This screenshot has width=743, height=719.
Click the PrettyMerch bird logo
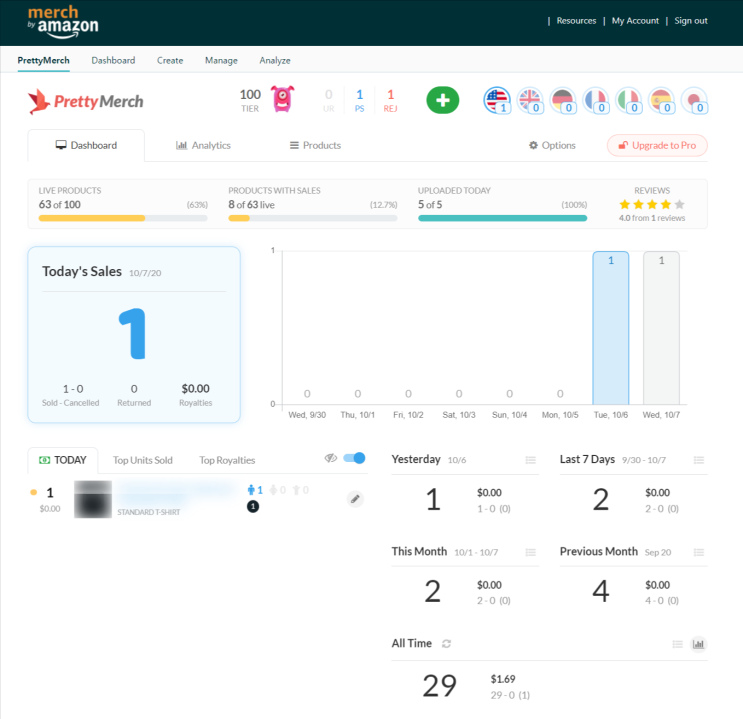[x=85, y=101]
